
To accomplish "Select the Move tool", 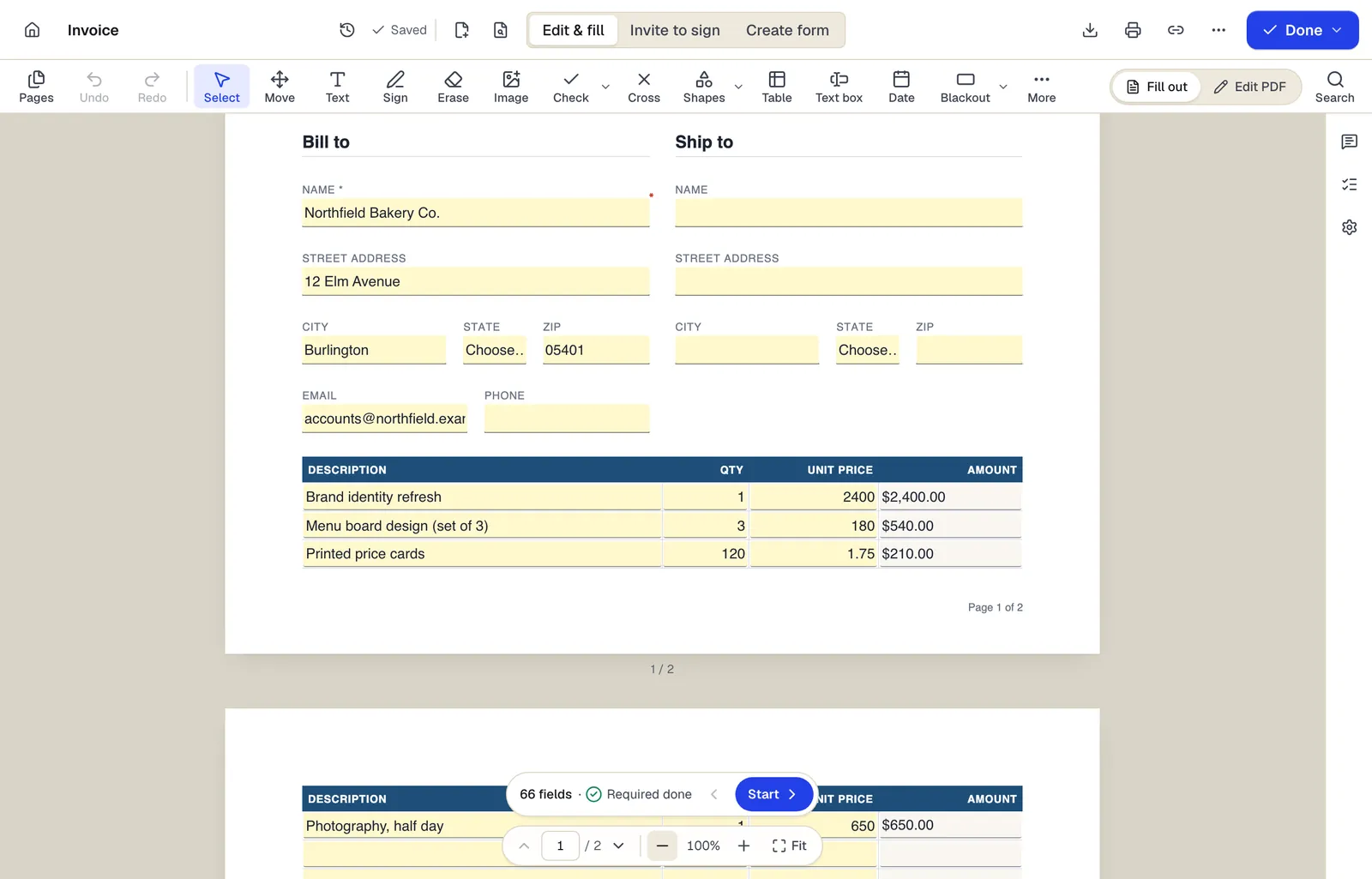I will pyautogui.click(x=280, y=87).
